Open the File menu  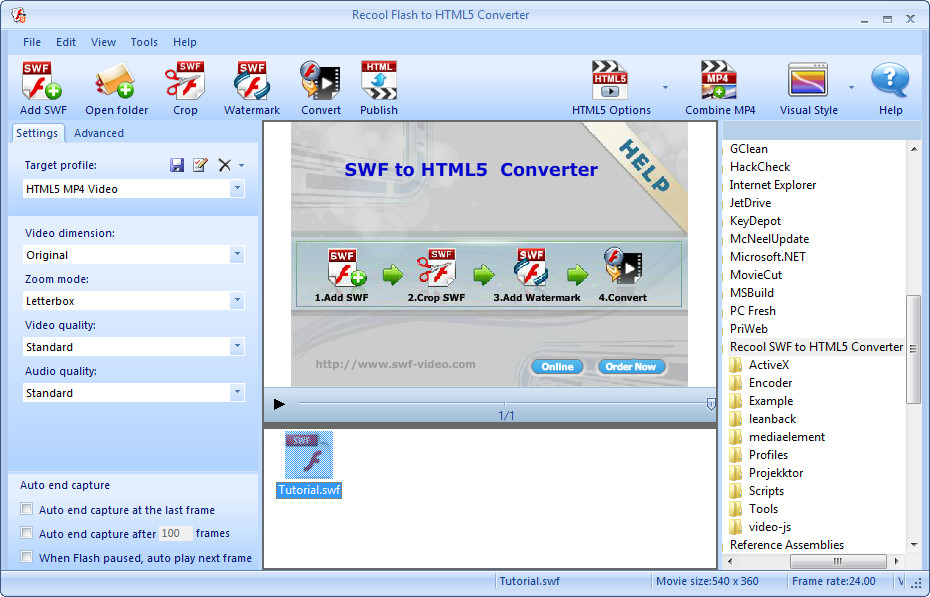tap(32, 42)
